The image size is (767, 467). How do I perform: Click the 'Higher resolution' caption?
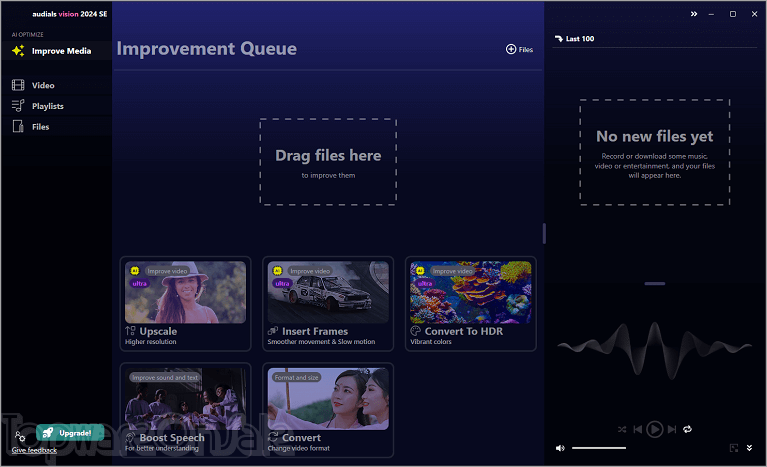click(x=151, y=342)
